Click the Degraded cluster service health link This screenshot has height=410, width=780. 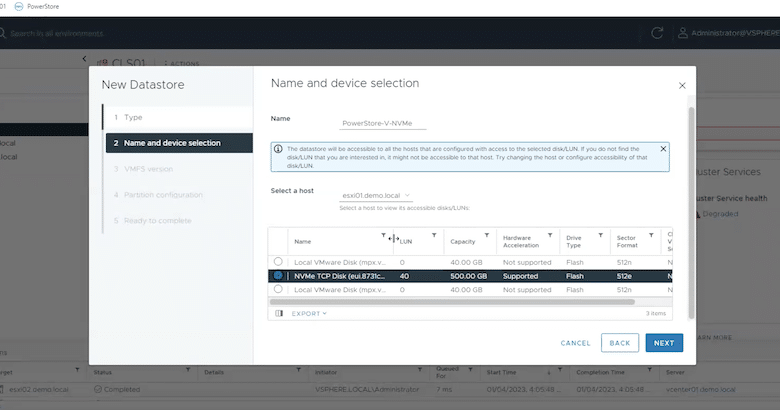tap(720, 214)
